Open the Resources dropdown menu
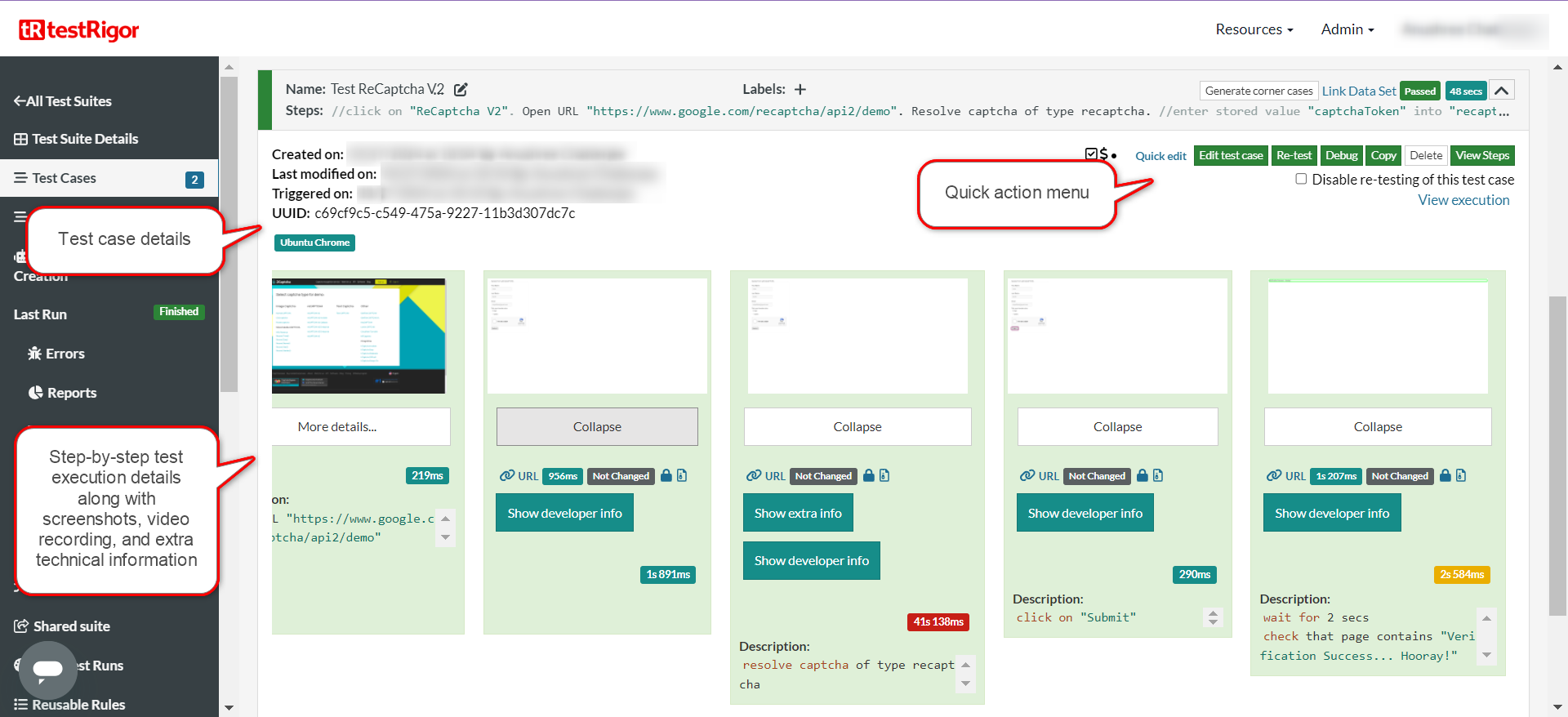This screenshot has height=717, width=1568. pyautogui.click(x=1254, y=29)
